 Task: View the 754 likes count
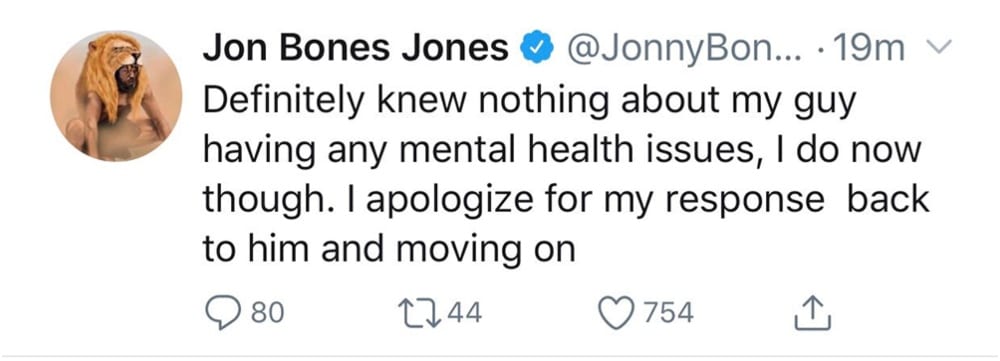(667, 313)
